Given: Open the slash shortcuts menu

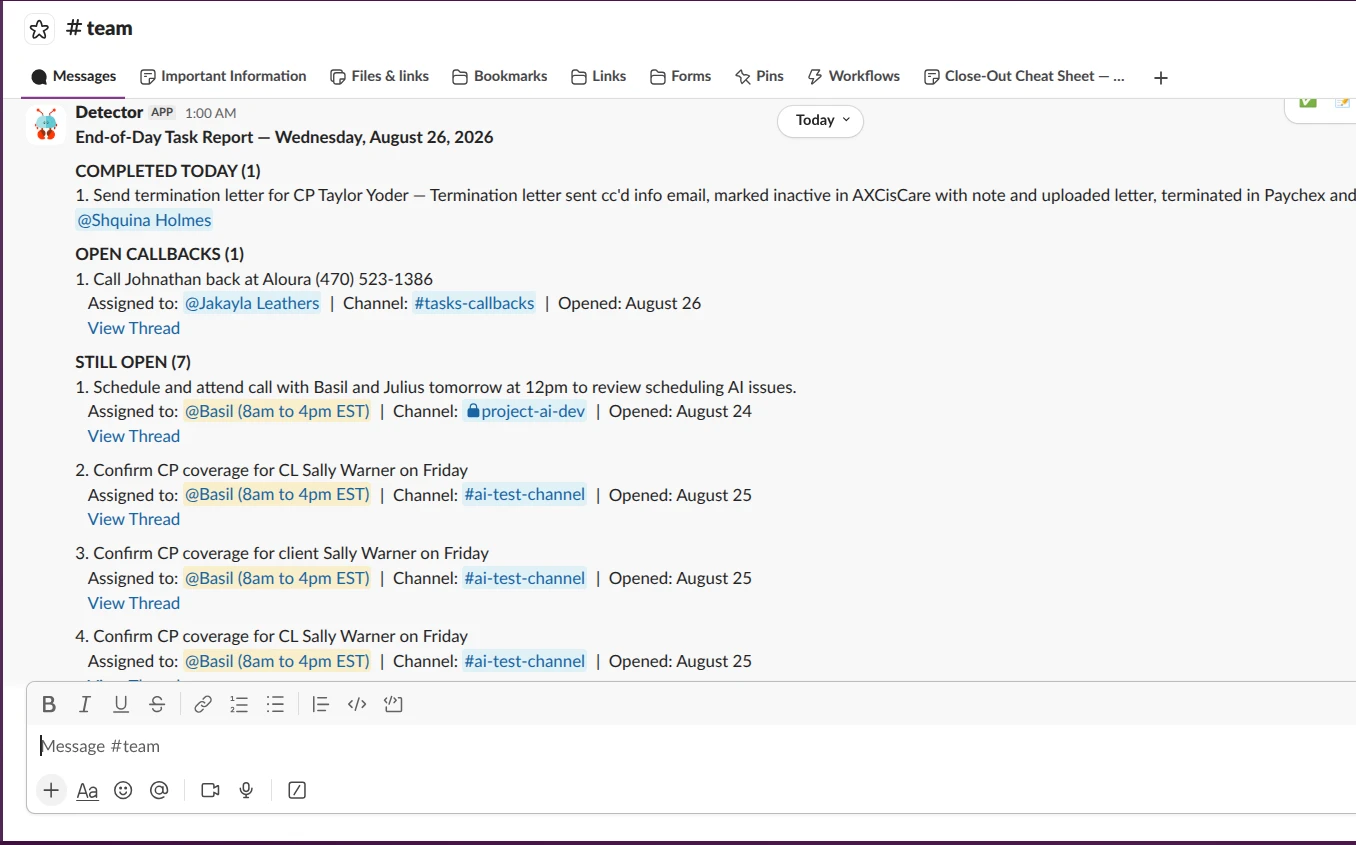Looking at the screenshot, I should point(297,790).
